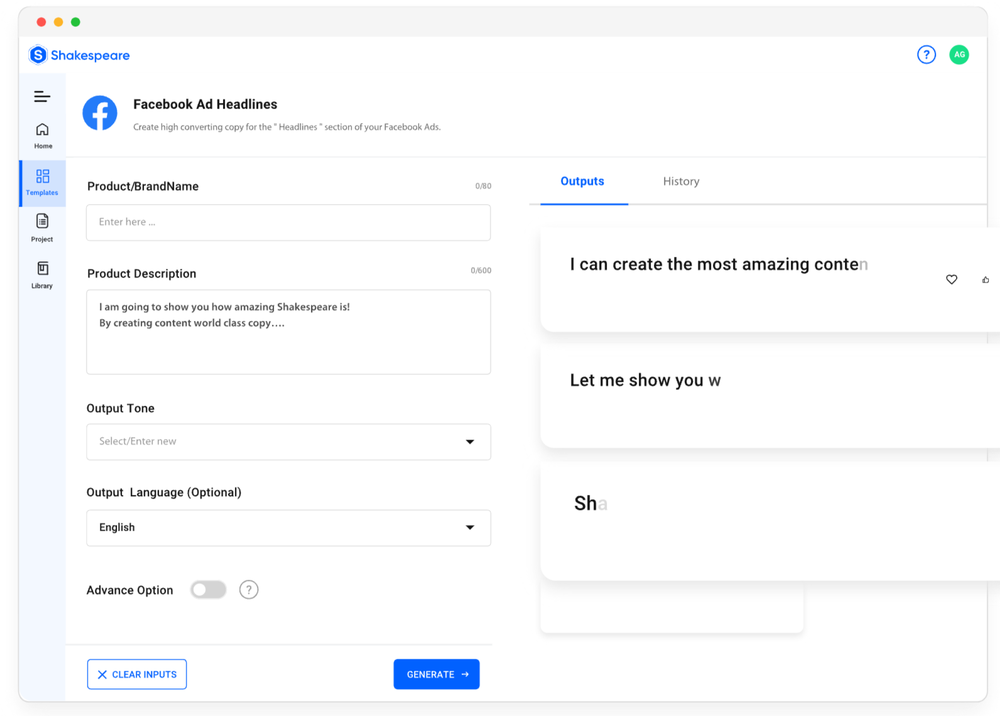The image size is (1000, 716).
Task: Click the Generate button
Action: (436, 674)
